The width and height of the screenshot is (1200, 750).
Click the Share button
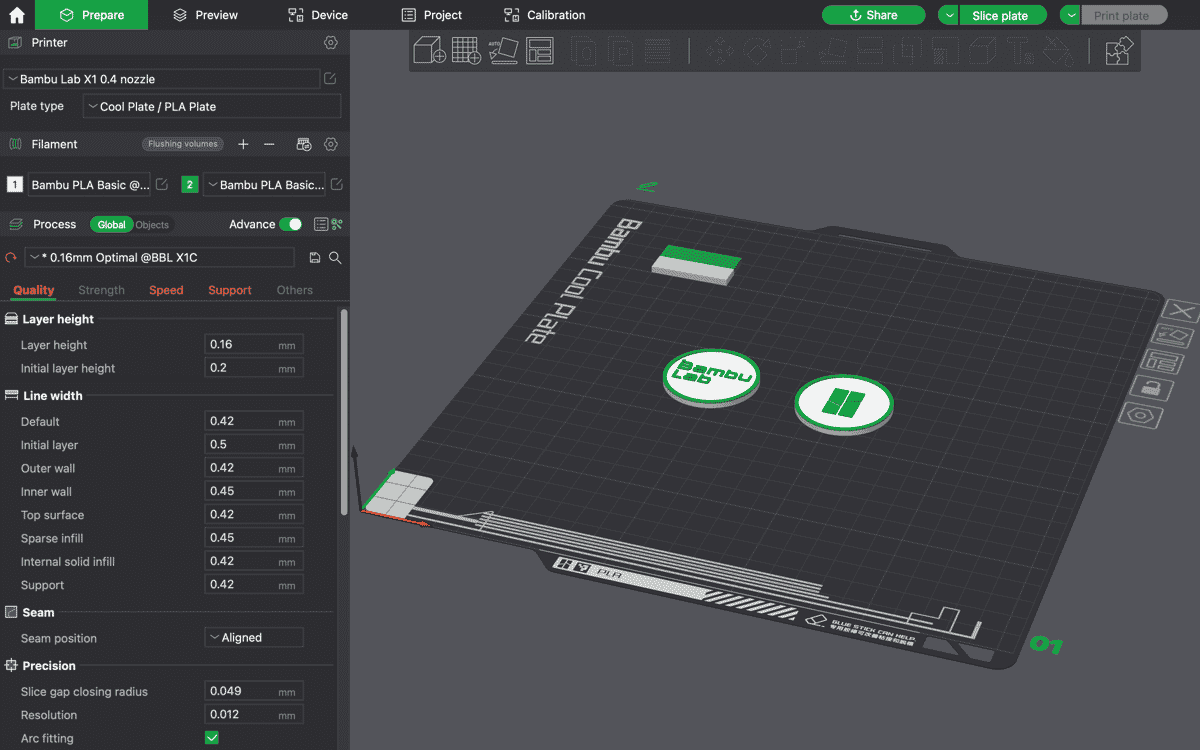point(873,15)
